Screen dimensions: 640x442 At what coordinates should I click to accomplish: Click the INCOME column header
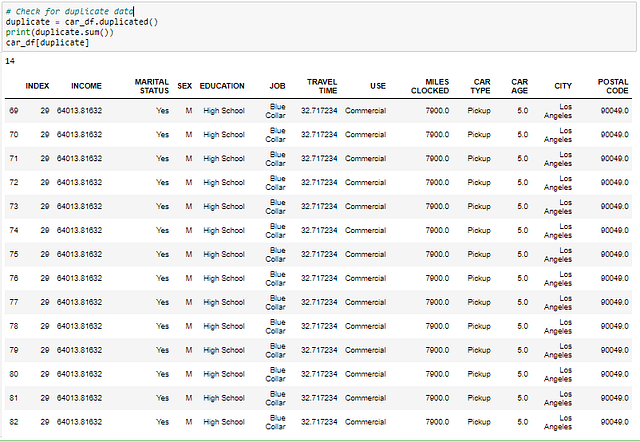pyautogui.click(x=86, y=86)
